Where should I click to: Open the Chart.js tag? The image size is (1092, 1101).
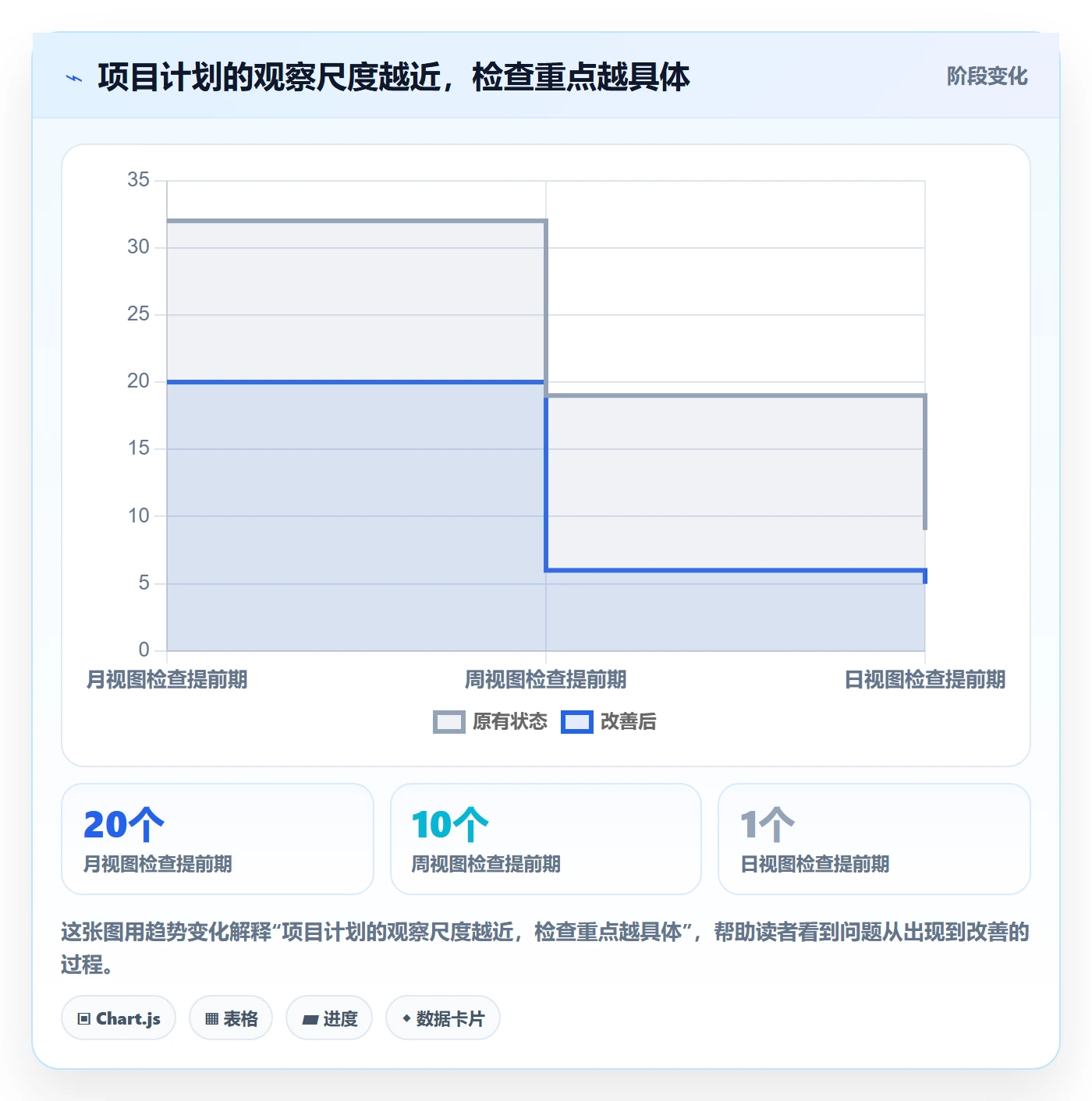coord(119,1018)
